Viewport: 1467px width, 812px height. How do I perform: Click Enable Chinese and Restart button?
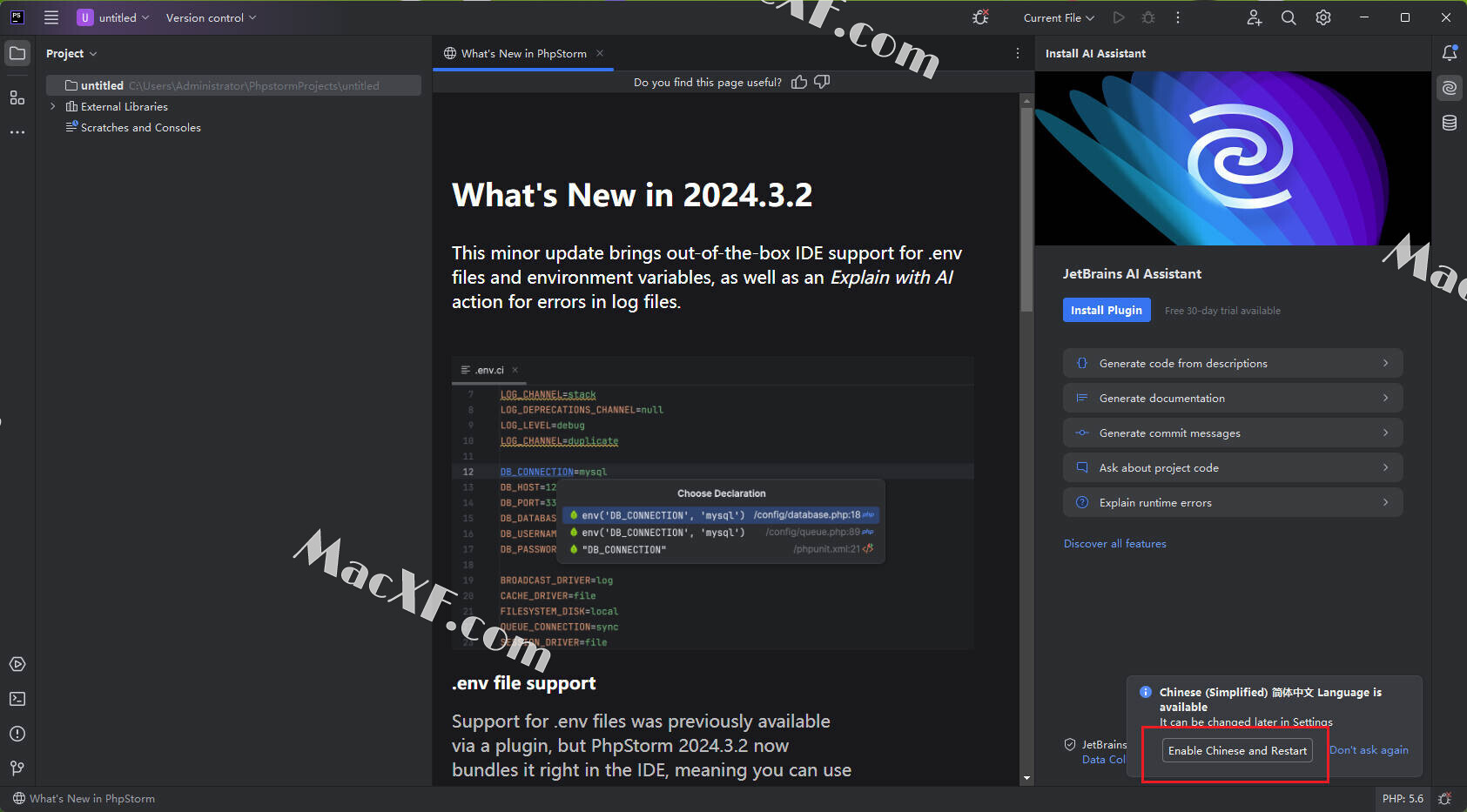point(1237,750)
